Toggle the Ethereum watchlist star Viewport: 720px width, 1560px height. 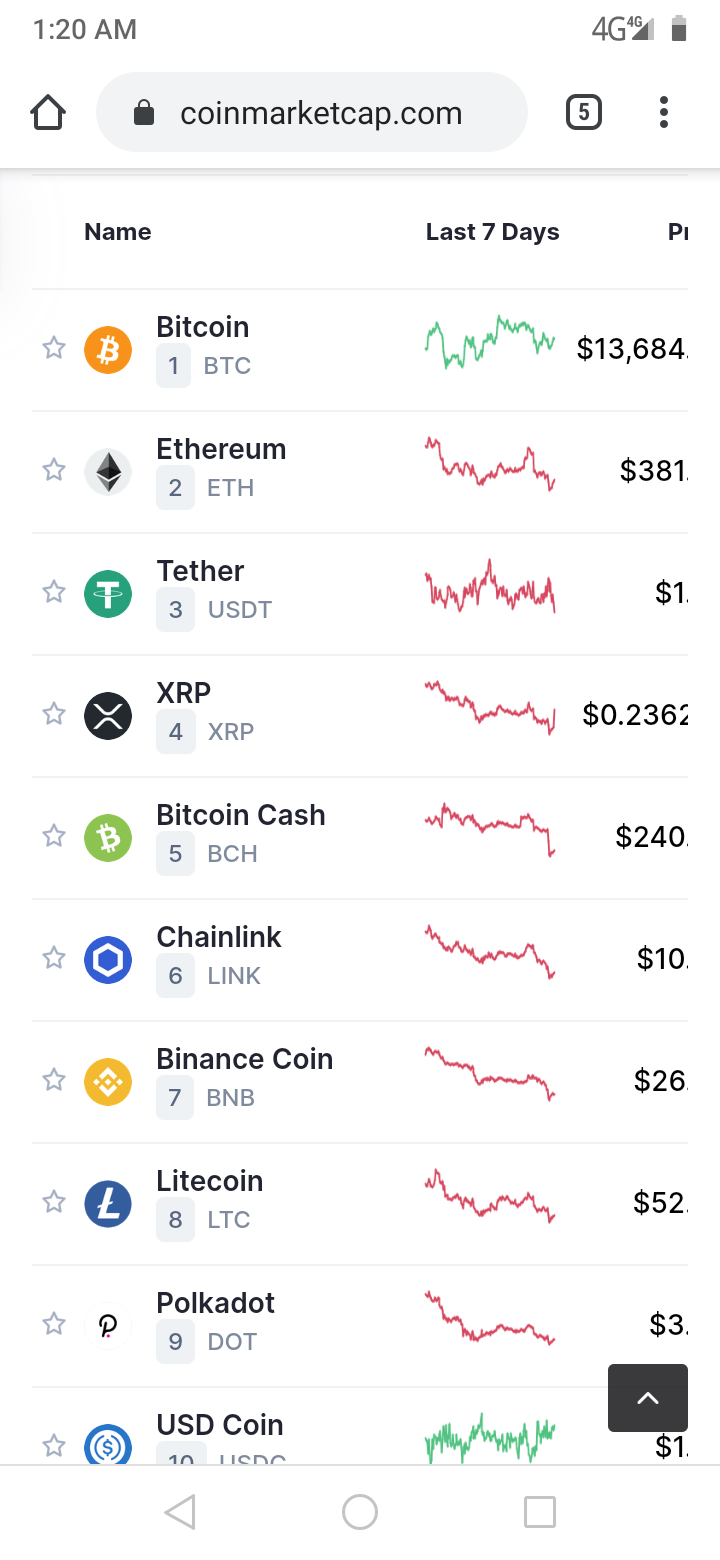[54, 470]
